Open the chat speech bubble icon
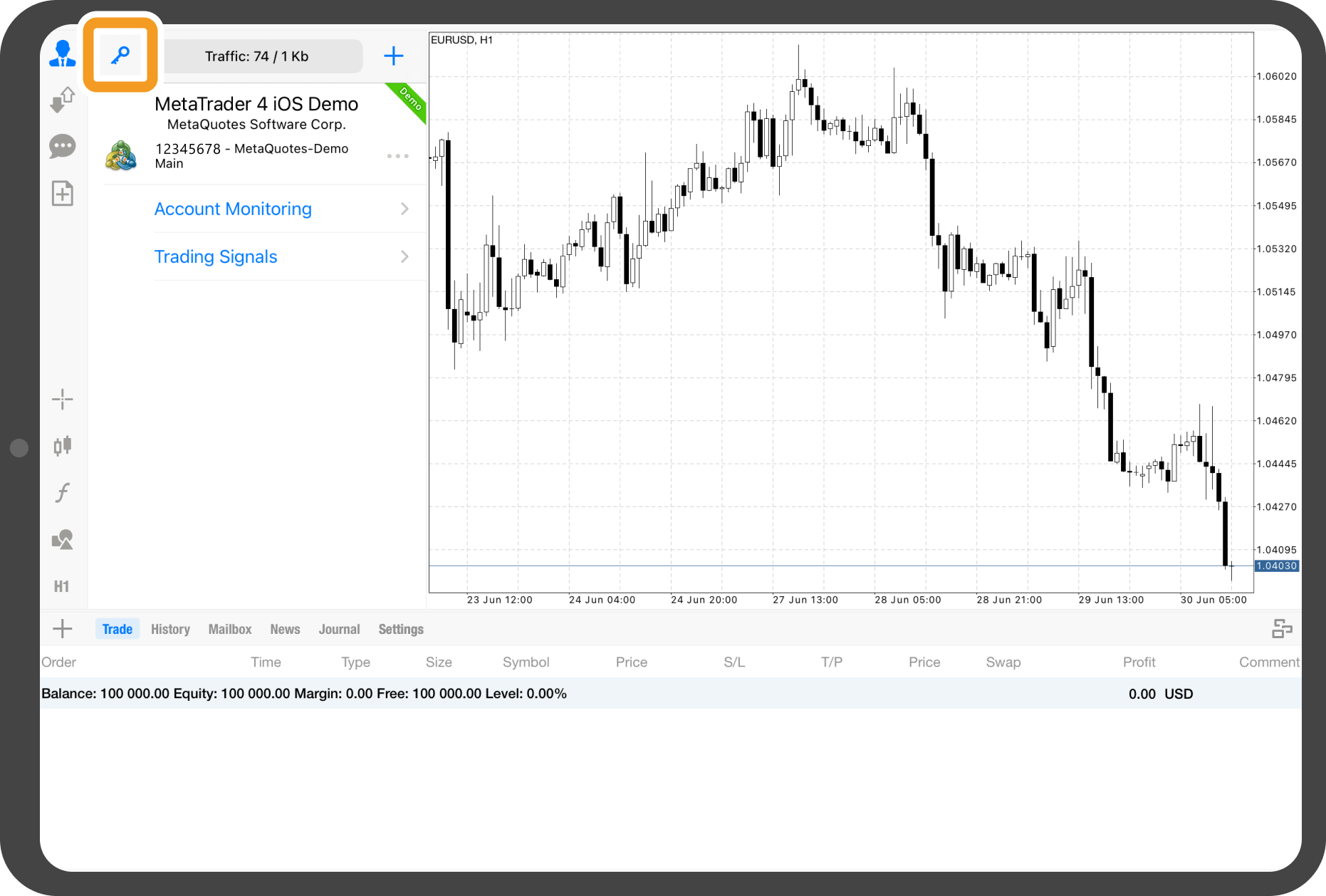Screen dimensions: 1326x896 [x=63, y=147]
